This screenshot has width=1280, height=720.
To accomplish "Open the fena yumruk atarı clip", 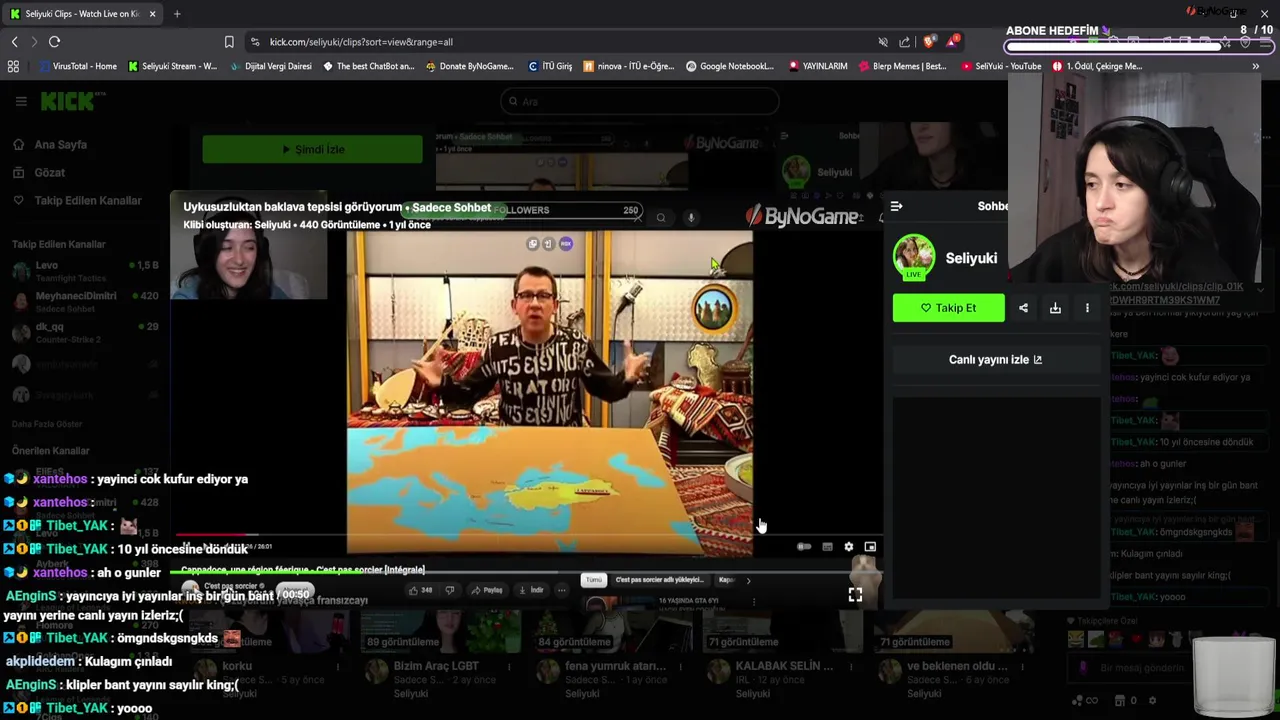I will [610, 656].
